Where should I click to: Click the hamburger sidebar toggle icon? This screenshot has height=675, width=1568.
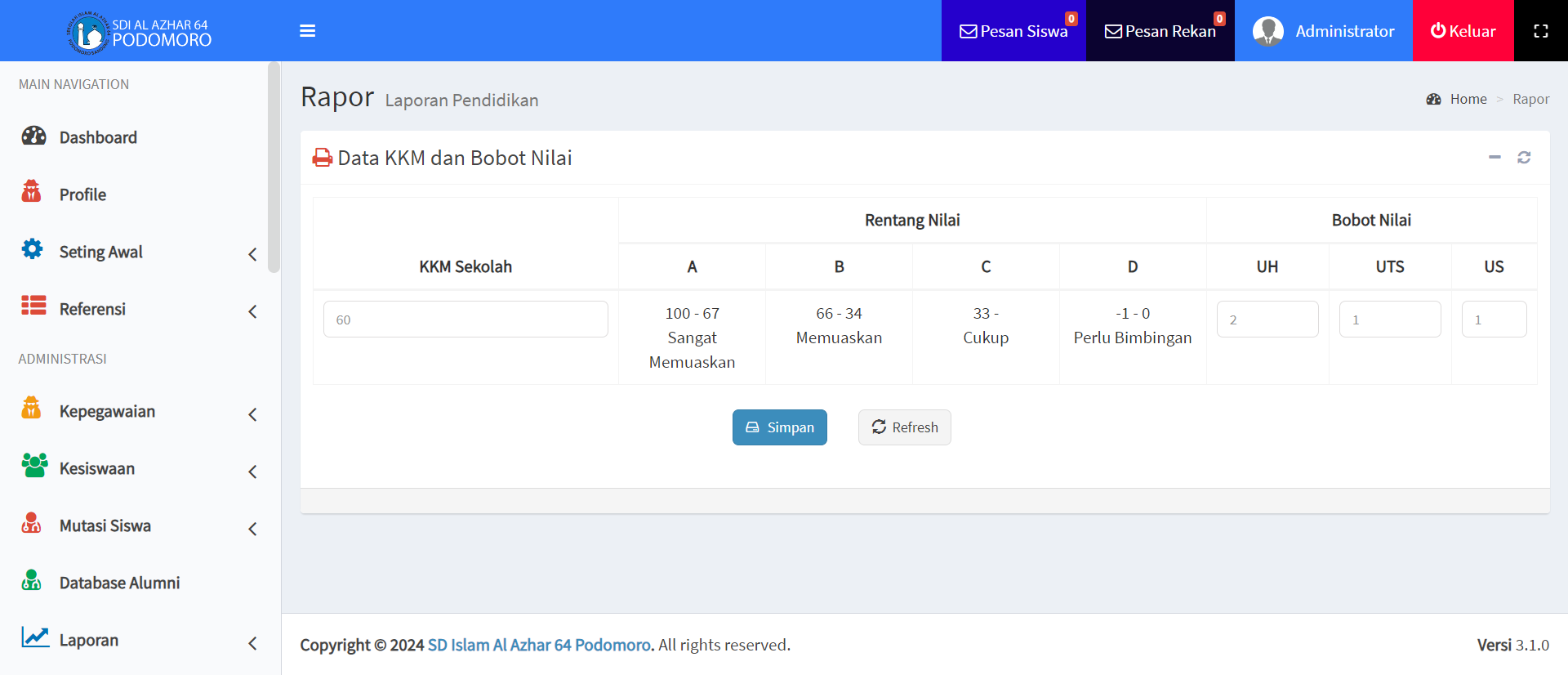(x=307, y=31)
